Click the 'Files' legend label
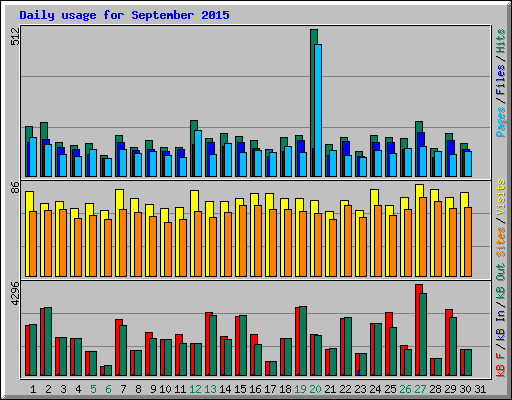 (501, 80)
